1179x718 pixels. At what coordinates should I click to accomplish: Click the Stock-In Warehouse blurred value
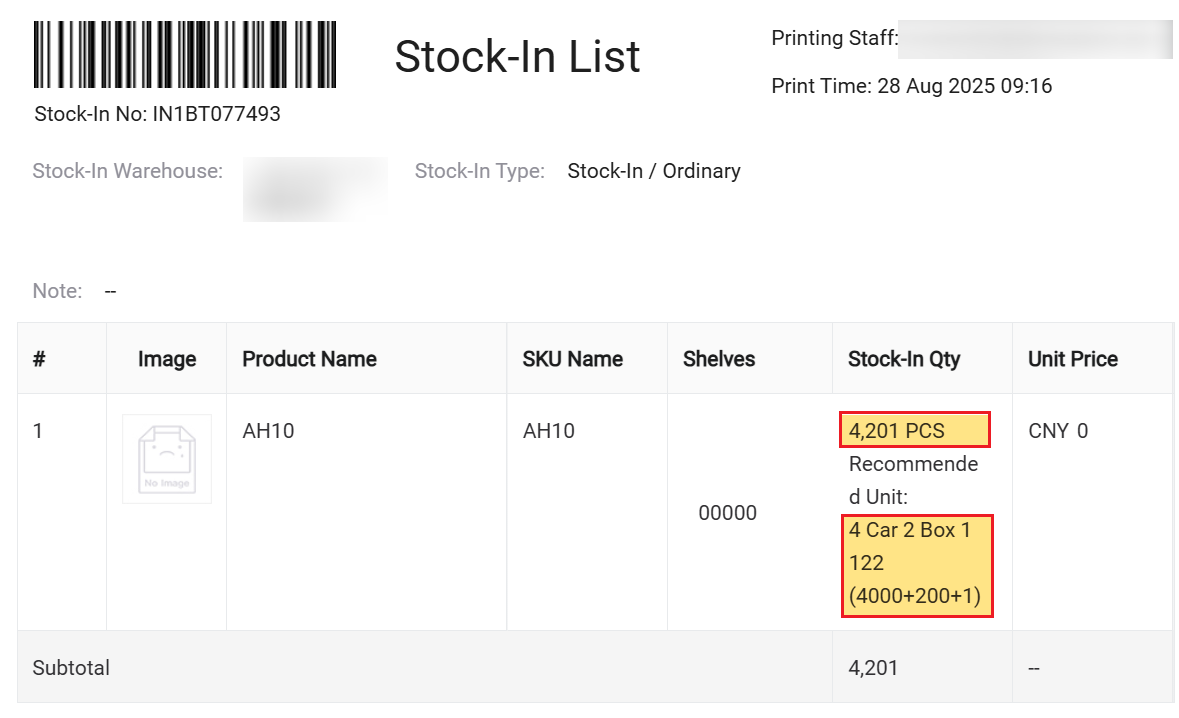(315, 188)
